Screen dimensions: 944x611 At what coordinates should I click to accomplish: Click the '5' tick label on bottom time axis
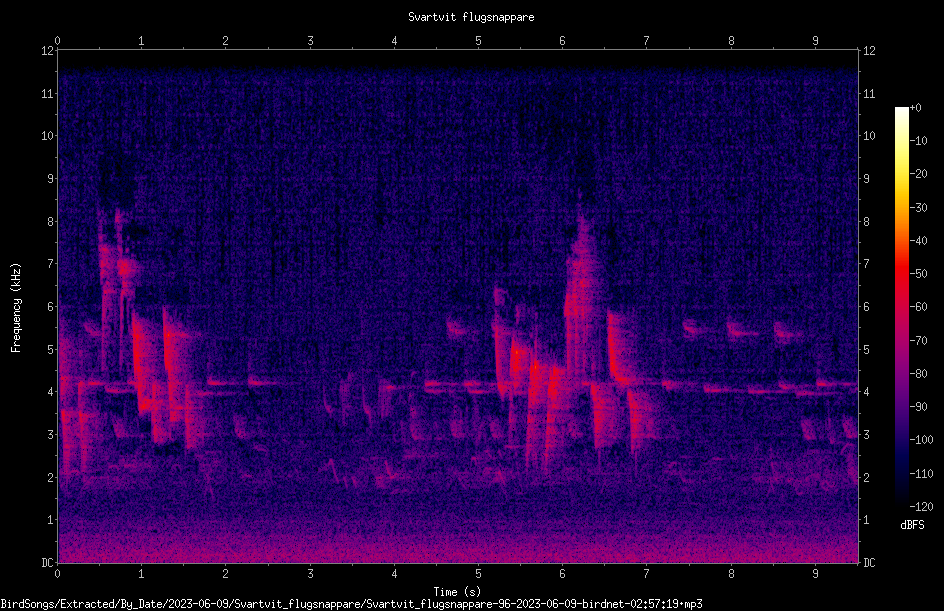[478, 574]
